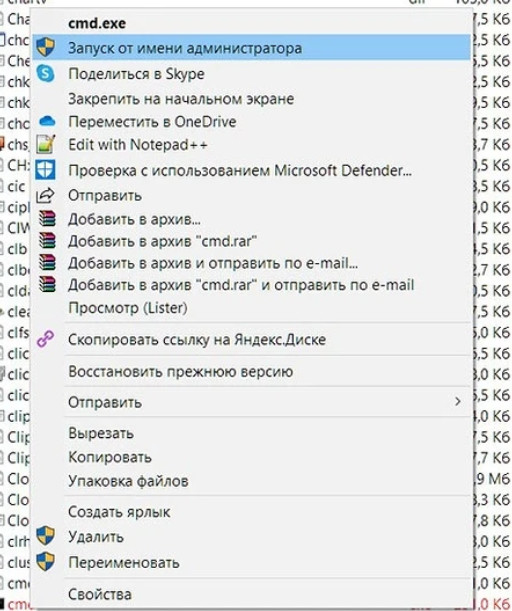Click the Skype icon in the menu
The width and height of the screenshot is (512, 611).
pos(46,73)
